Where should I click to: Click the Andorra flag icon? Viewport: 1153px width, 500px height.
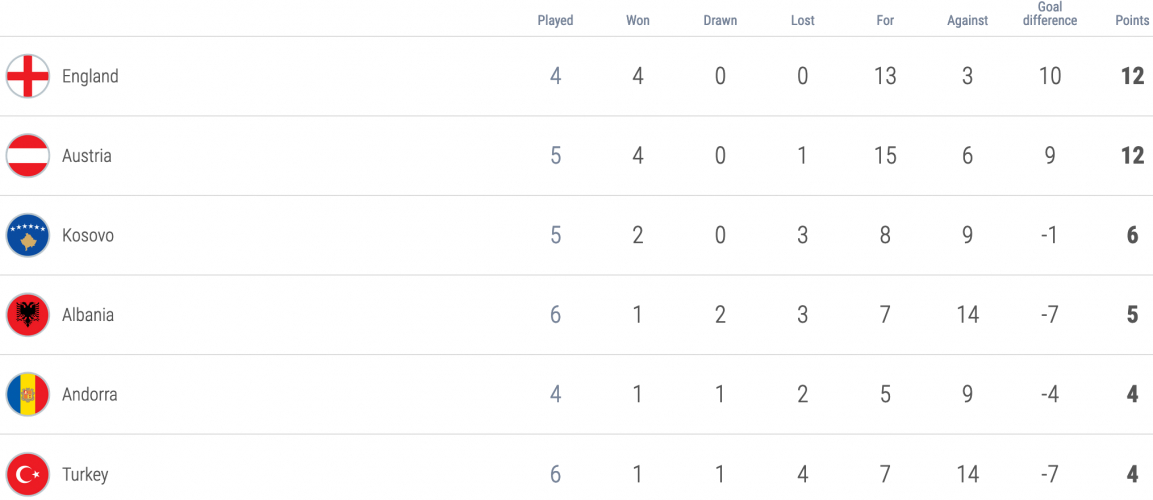click(x=28, y=394)
